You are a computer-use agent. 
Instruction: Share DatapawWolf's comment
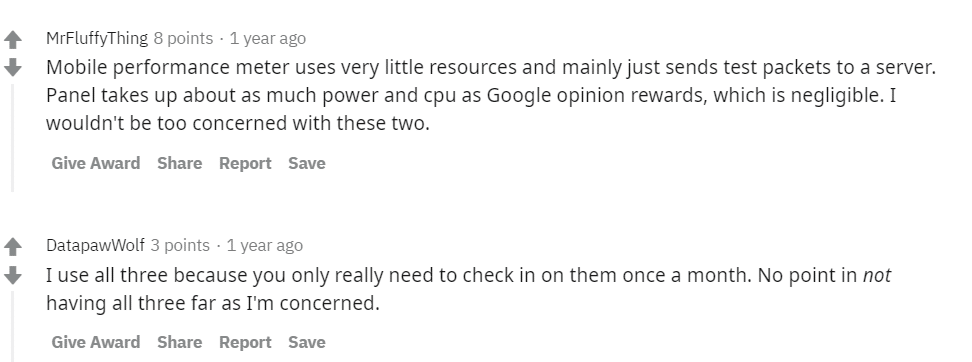click(x=179, y=342)
